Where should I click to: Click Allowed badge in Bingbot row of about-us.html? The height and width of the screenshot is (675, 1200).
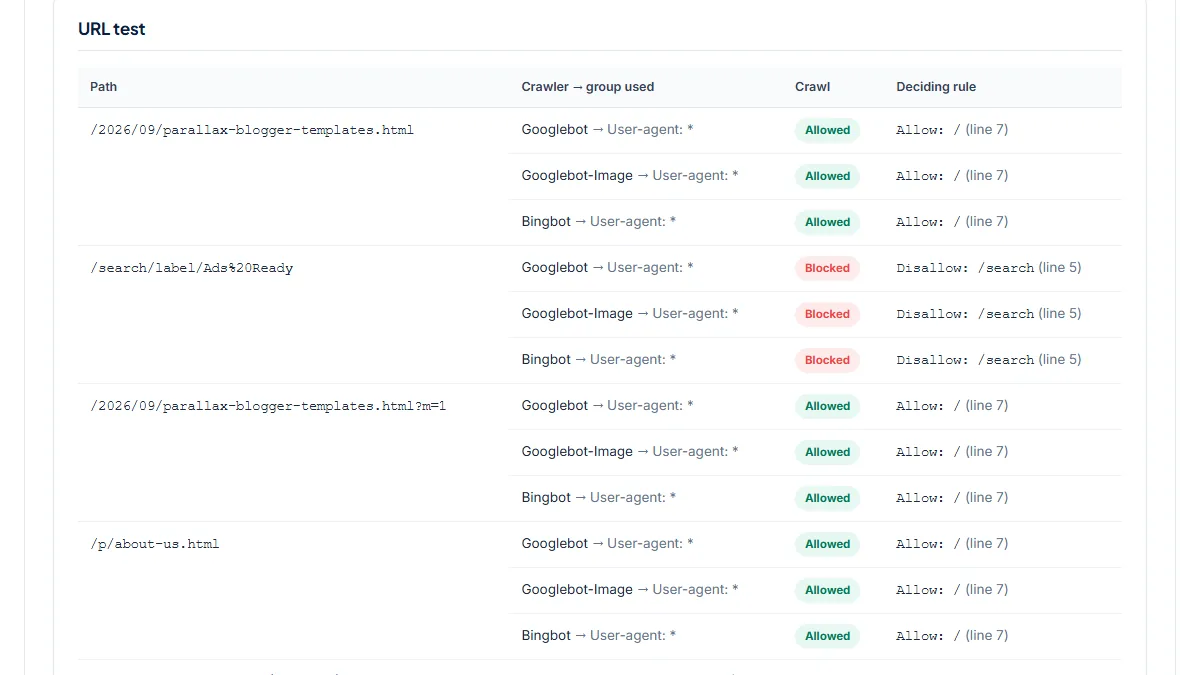coord(827,636)
